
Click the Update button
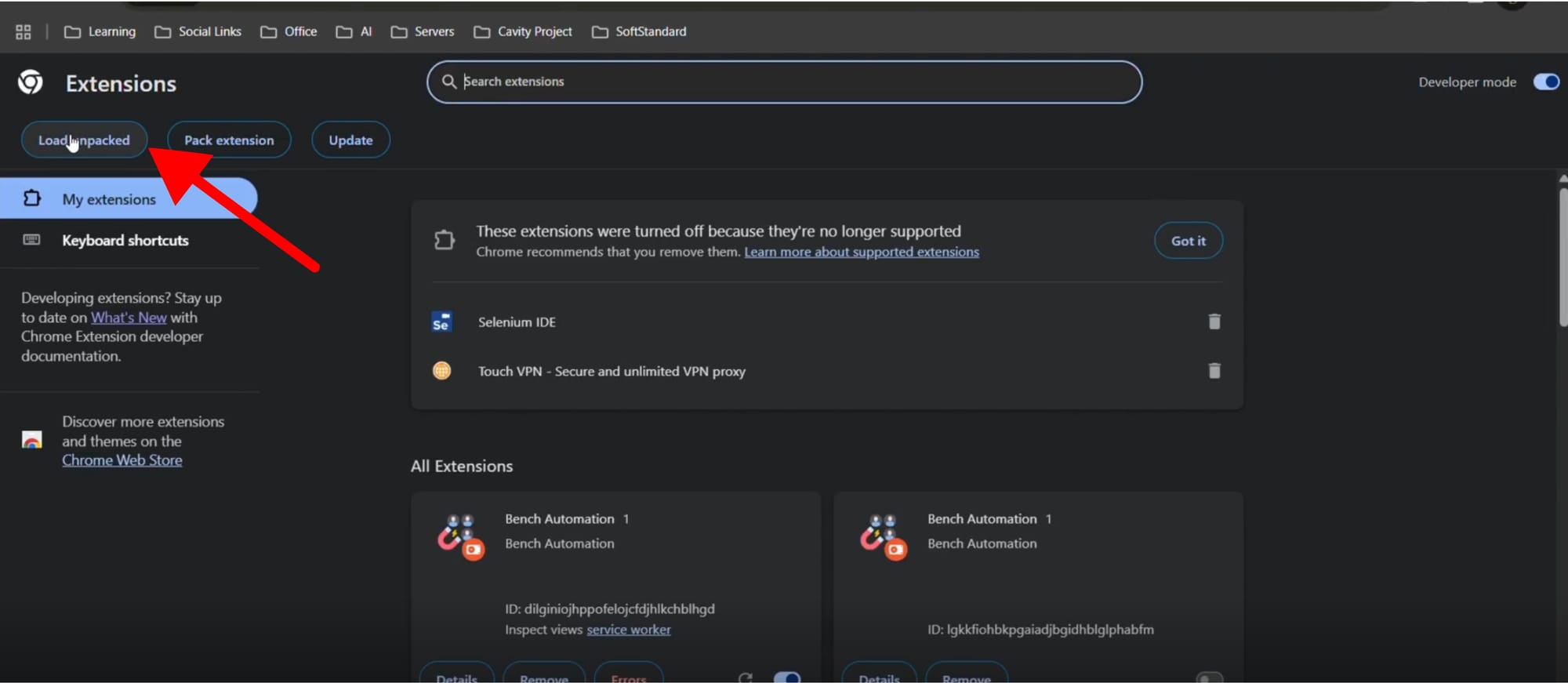[350, 140]
